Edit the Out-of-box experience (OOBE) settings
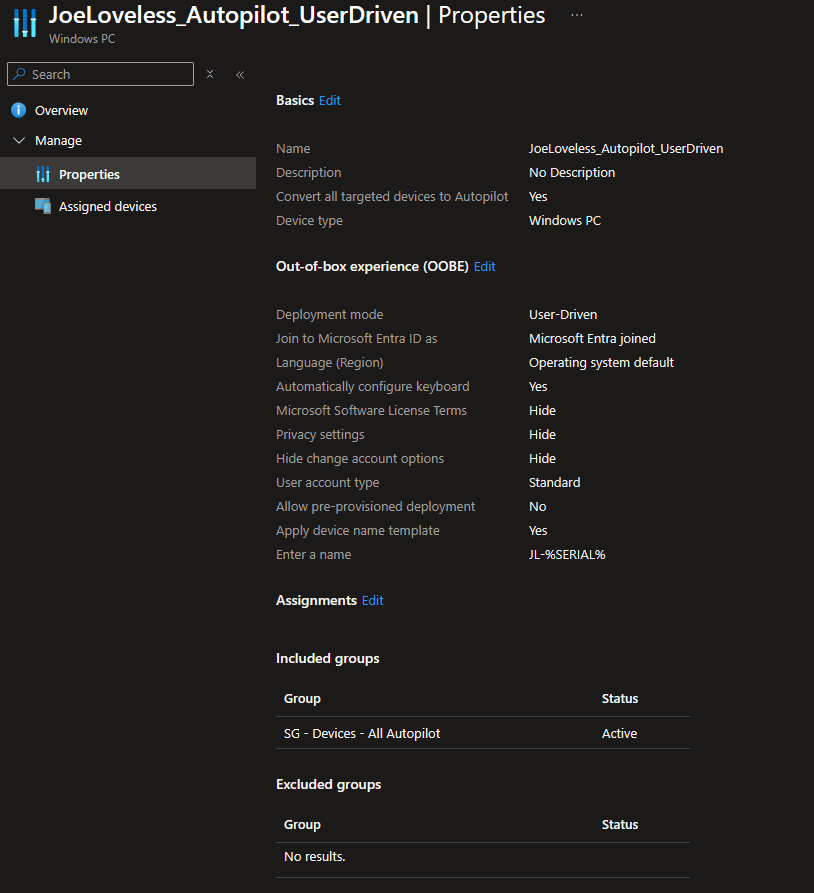The width and height of the screenshot is (814, 893). tap(485, 266)
